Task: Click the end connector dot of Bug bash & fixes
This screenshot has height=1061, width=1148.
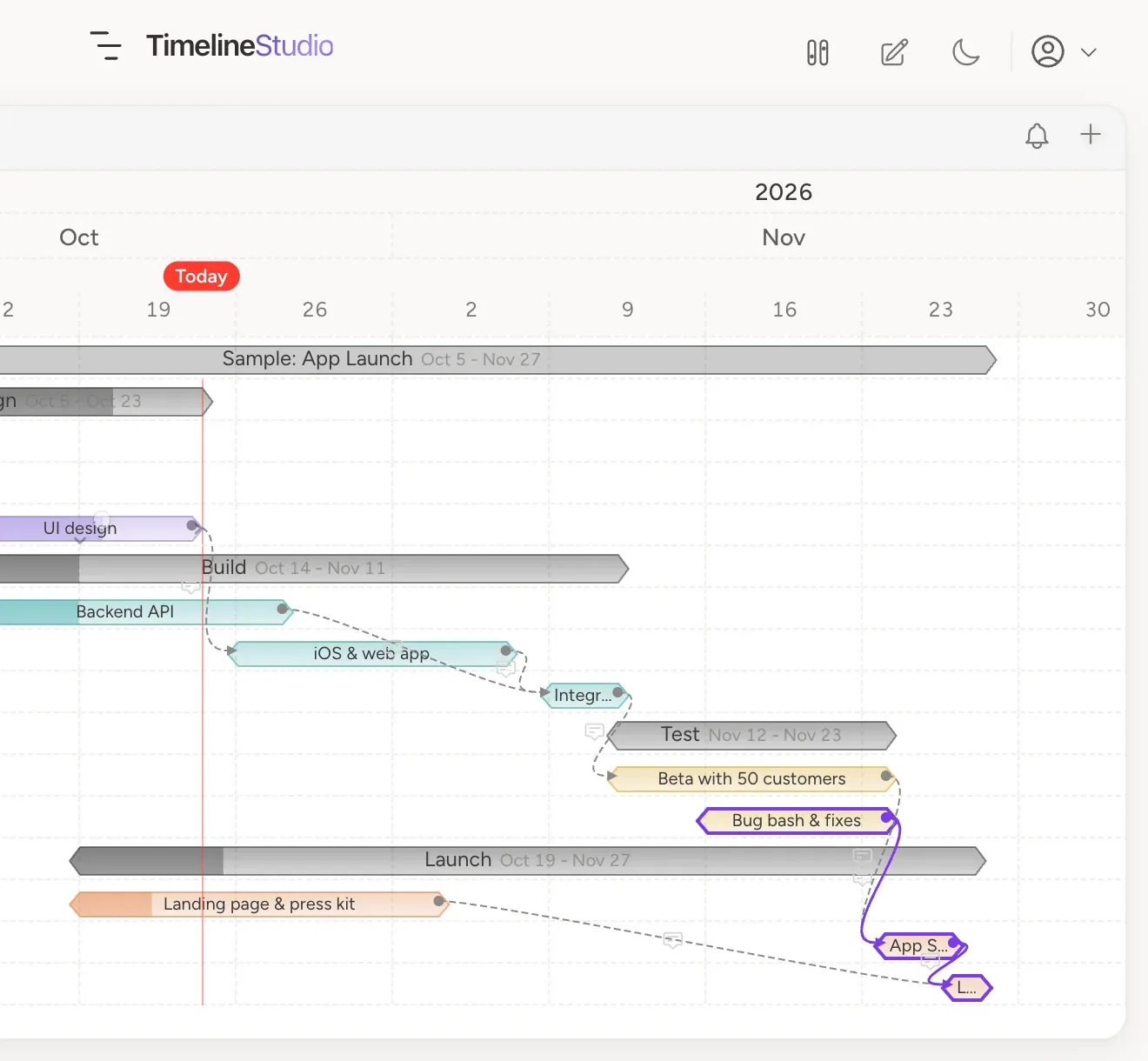Action: click(x=886, y=817)
